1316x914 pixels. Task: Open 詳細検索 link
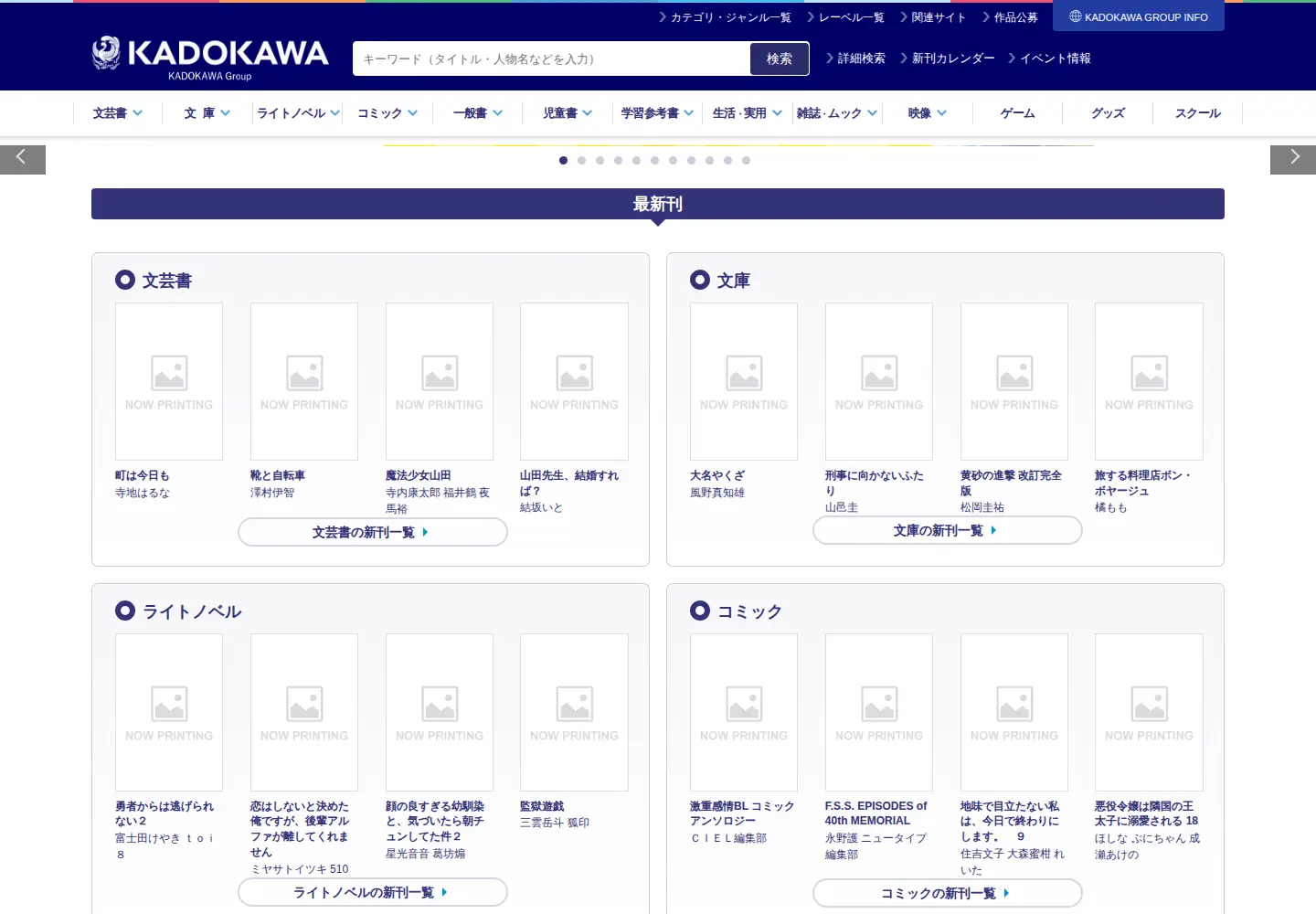[x=855, y=58]
